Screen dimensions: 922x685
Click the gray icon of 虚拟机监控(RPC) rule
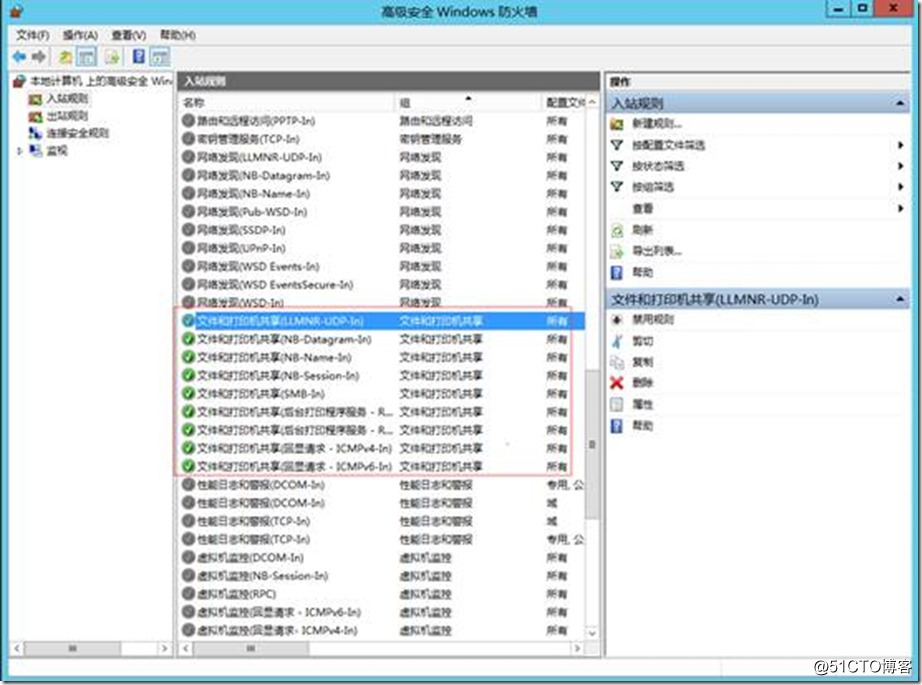point(188,594)
